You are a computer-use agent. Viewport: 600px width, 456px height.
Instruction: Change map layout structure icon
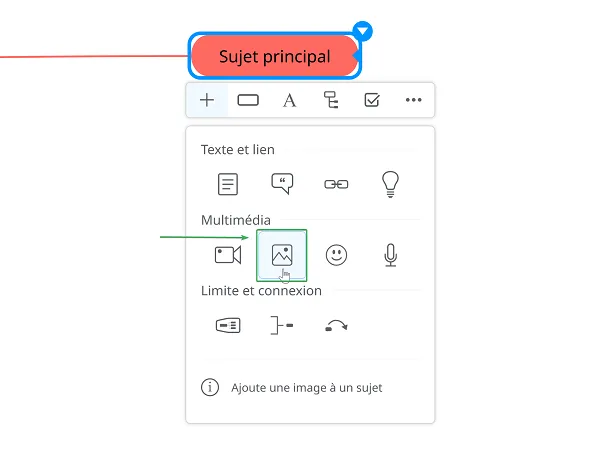tap(331, 100)
